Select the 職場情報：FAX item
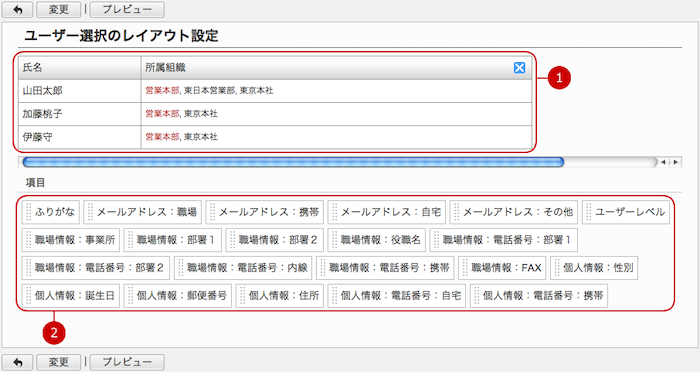 click(502, 268)
